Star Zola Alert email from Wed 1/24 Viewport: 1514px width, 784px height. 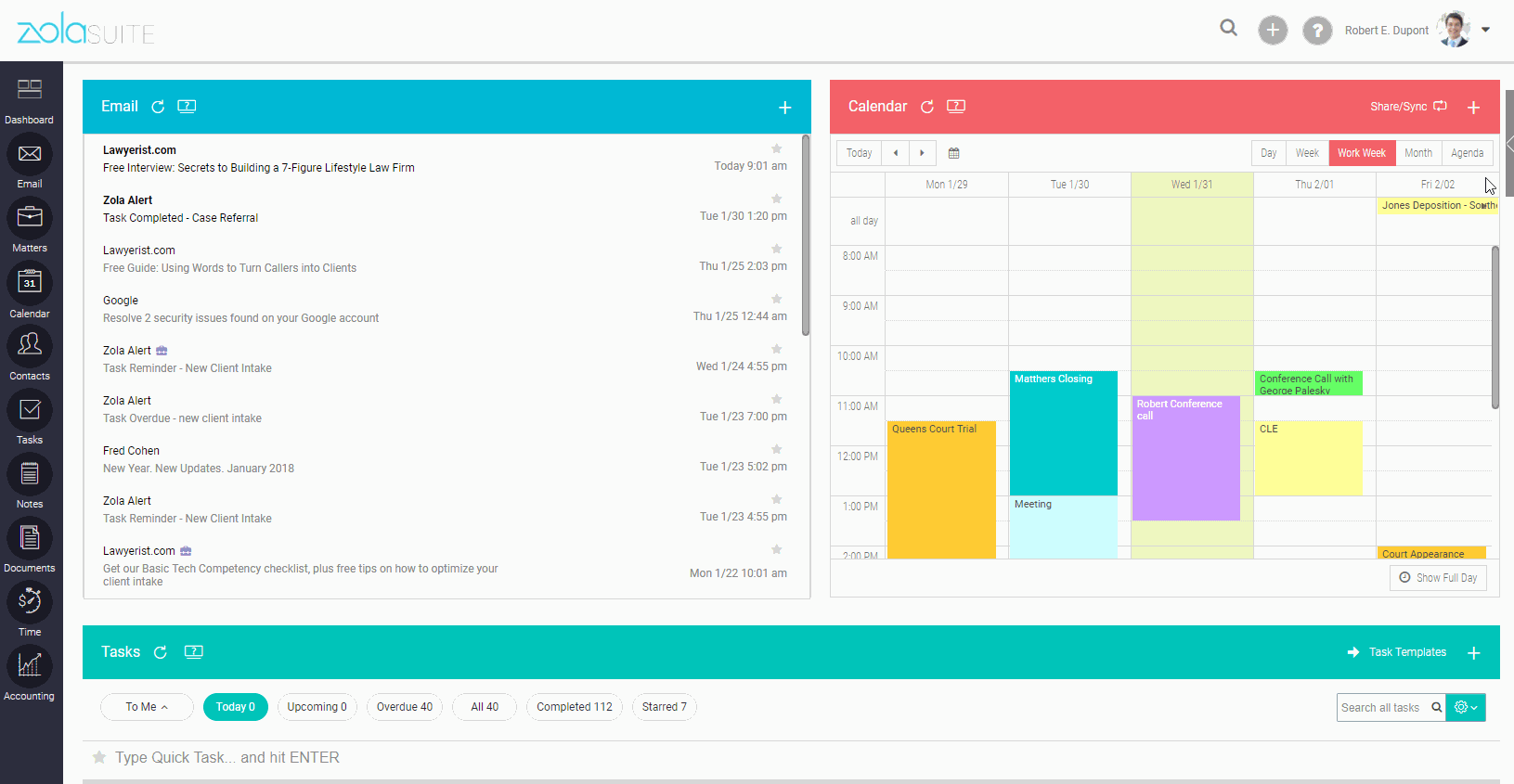[777, 349]
